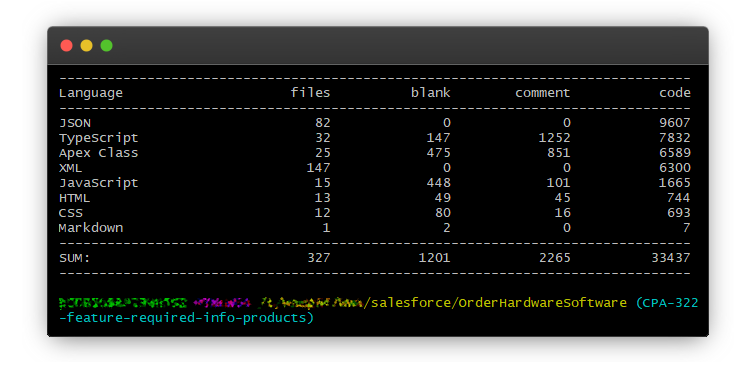This screenshot has height=366, width=750.
Task: Click SUM blank total 1201
Action: tap(435, 258)
